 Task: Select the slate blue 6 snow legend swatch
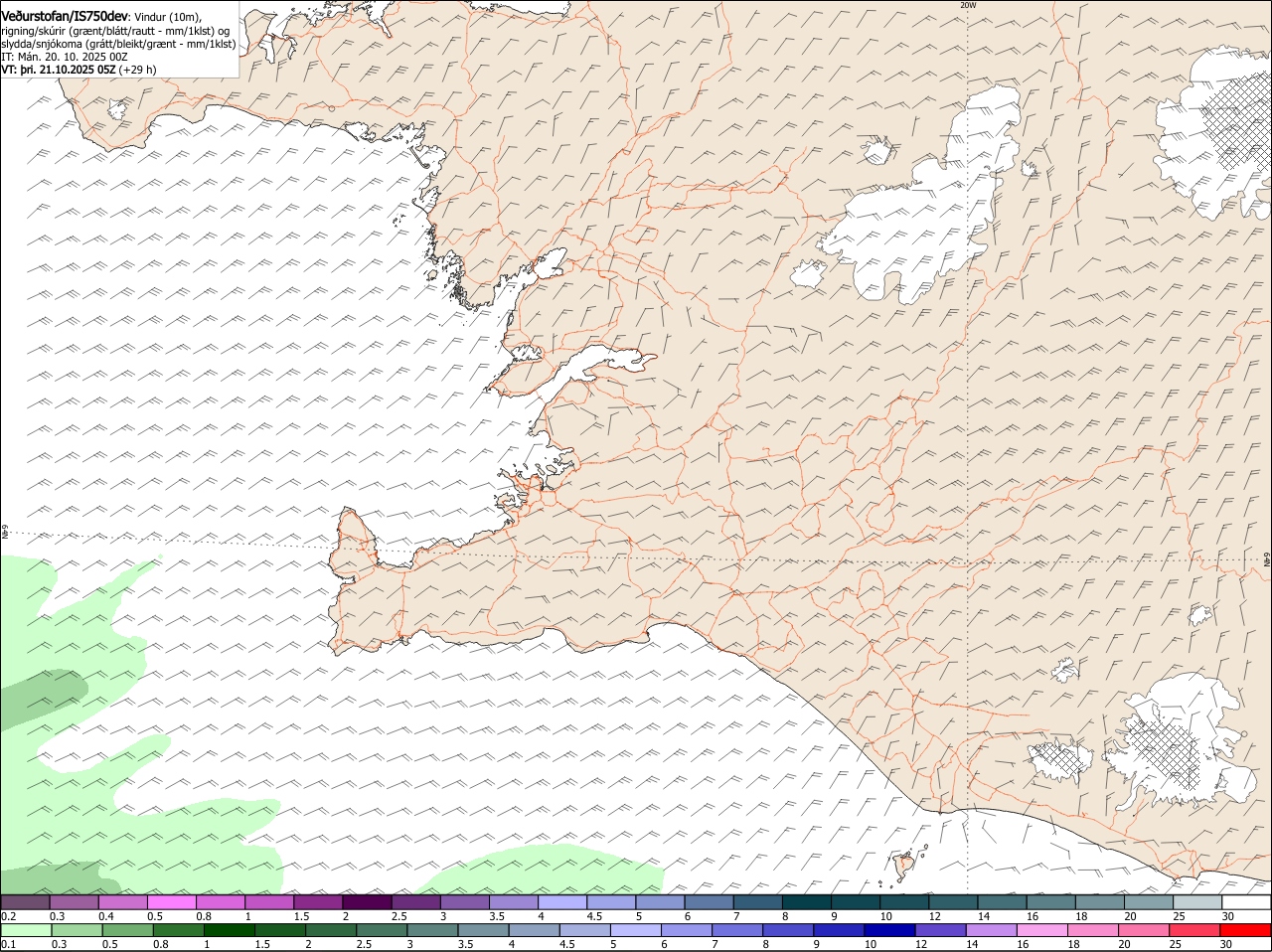click(x=708, y=901)
